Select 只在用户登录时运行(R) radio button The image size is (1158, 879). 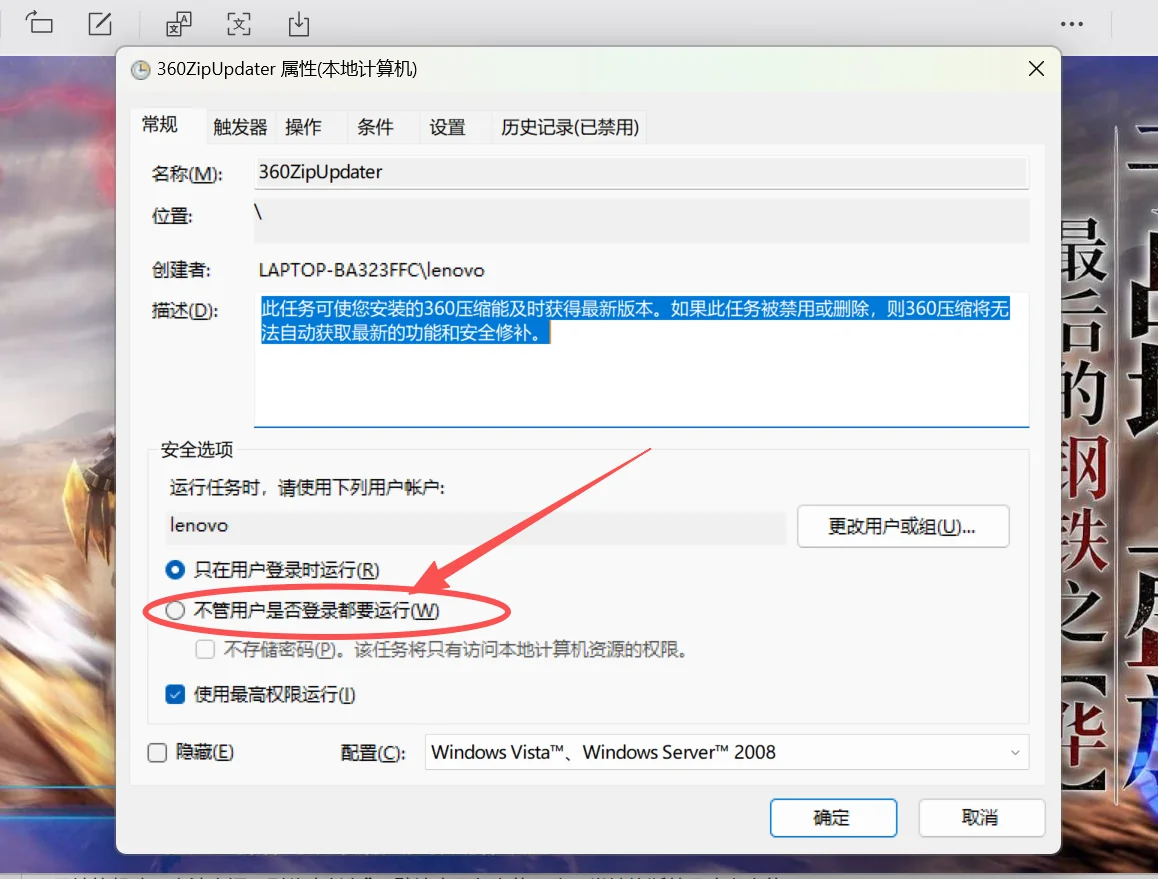click(175, 570)
